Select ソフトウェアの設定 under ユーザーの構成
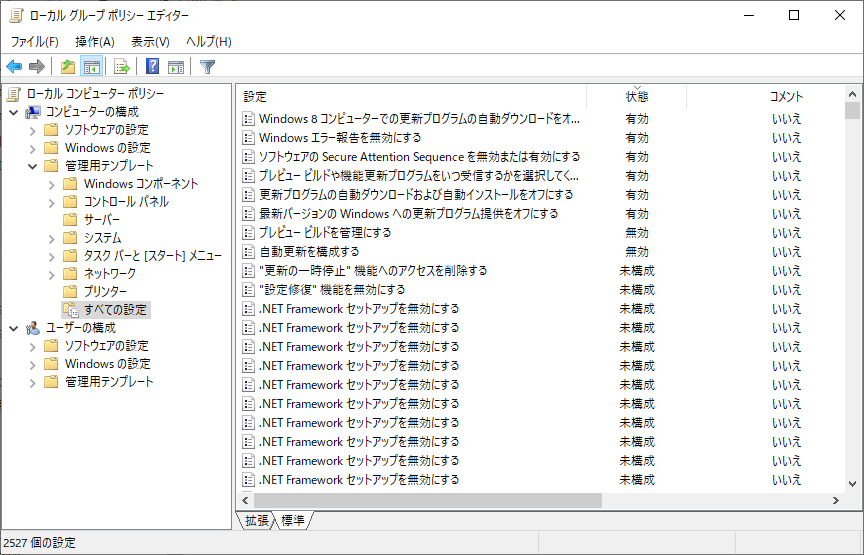The image size is (864, 555). coord(106,346)
